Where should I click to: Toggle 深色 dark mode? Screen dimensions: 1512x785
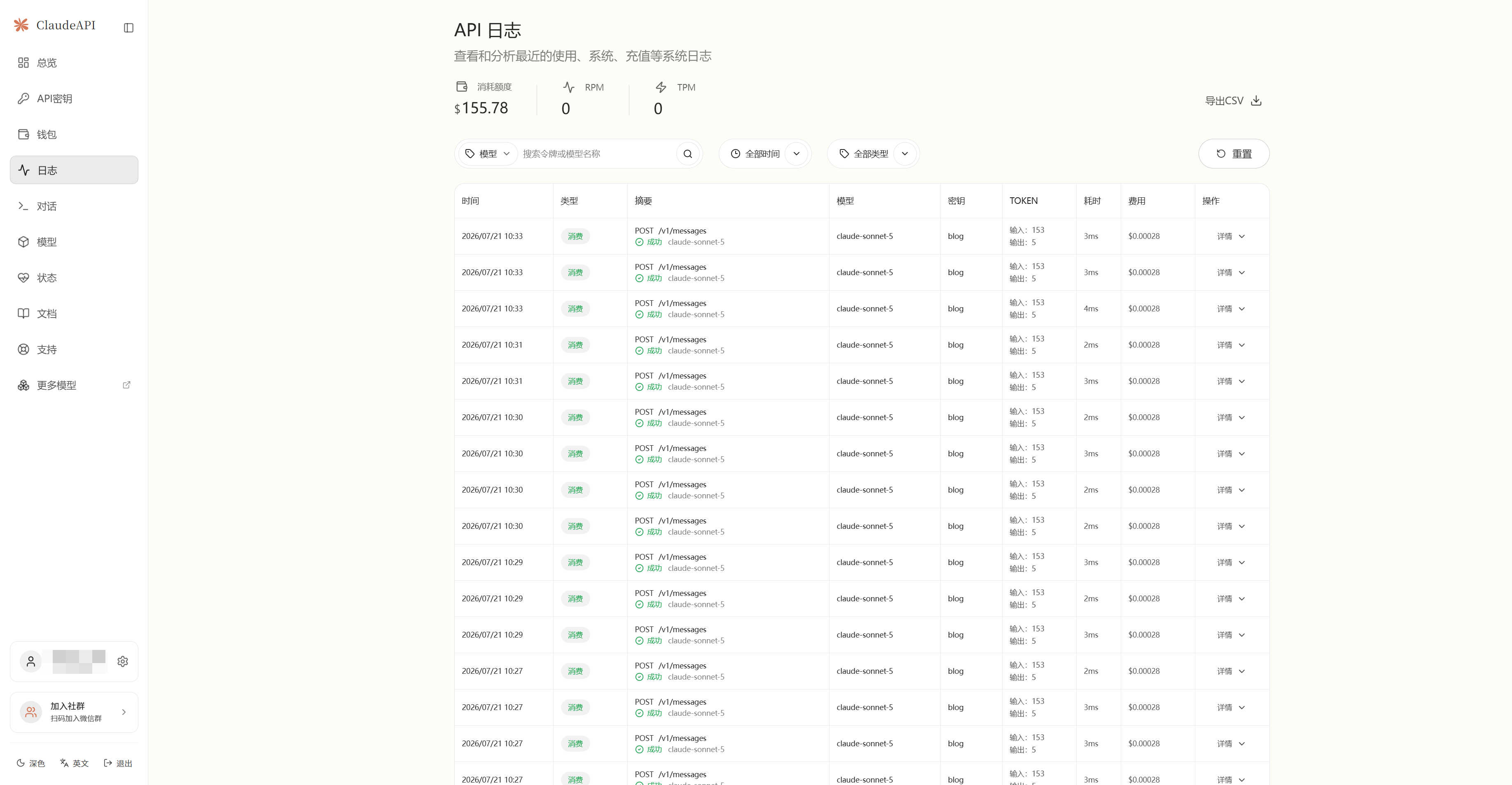point(30,763)
